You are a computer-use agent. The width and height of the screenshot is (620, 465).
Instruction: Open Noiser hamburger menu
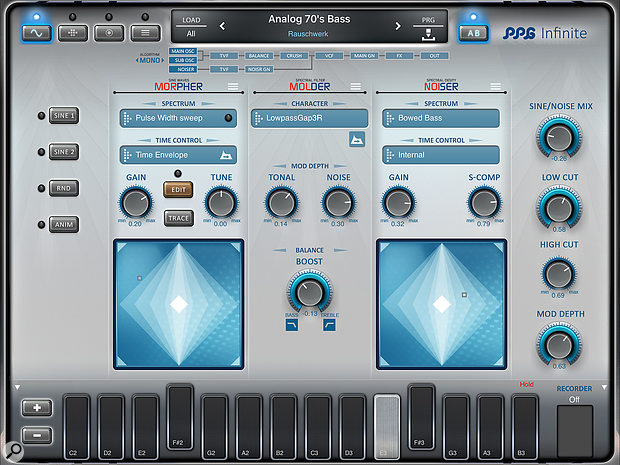tap(495, 86)
